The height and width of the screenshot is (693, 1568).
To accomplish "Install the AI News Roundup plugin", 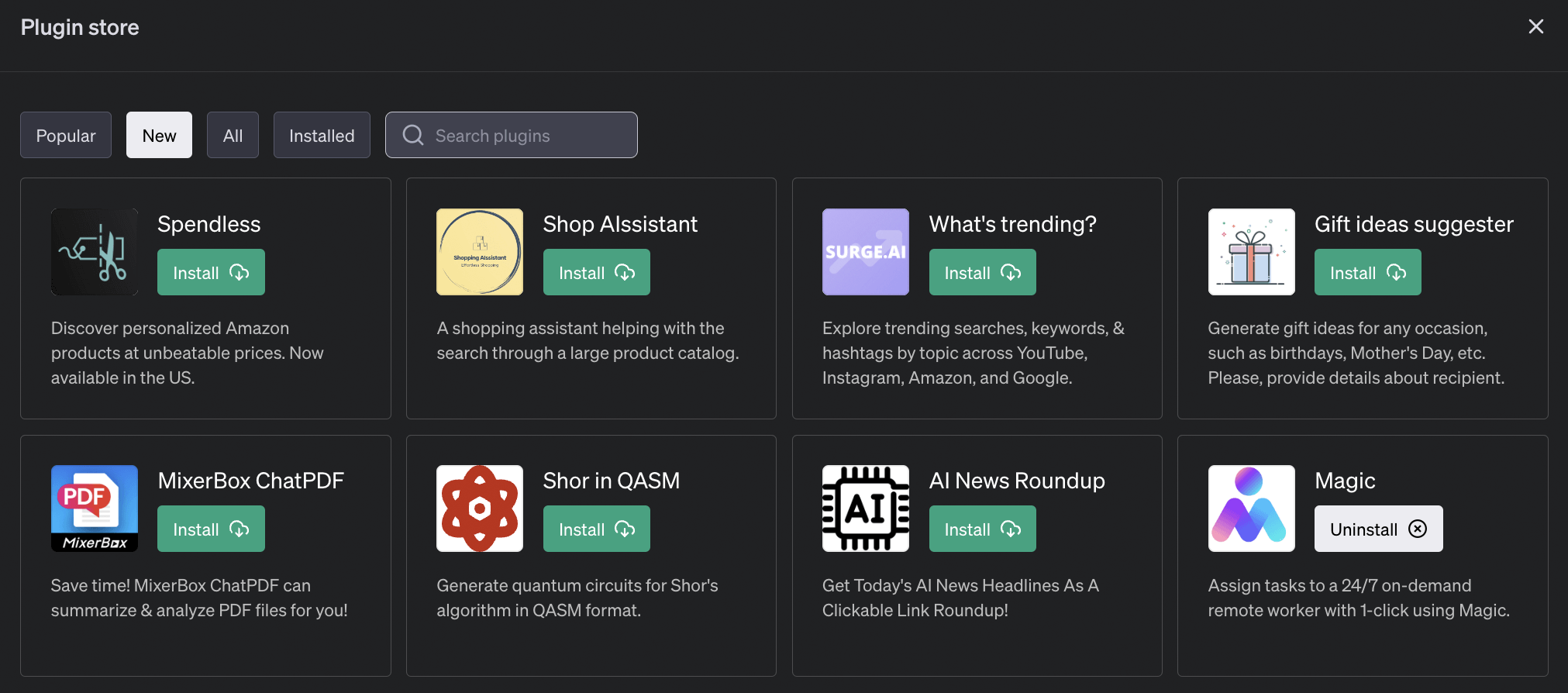I will pyautogui.click(x=983, y=529).
